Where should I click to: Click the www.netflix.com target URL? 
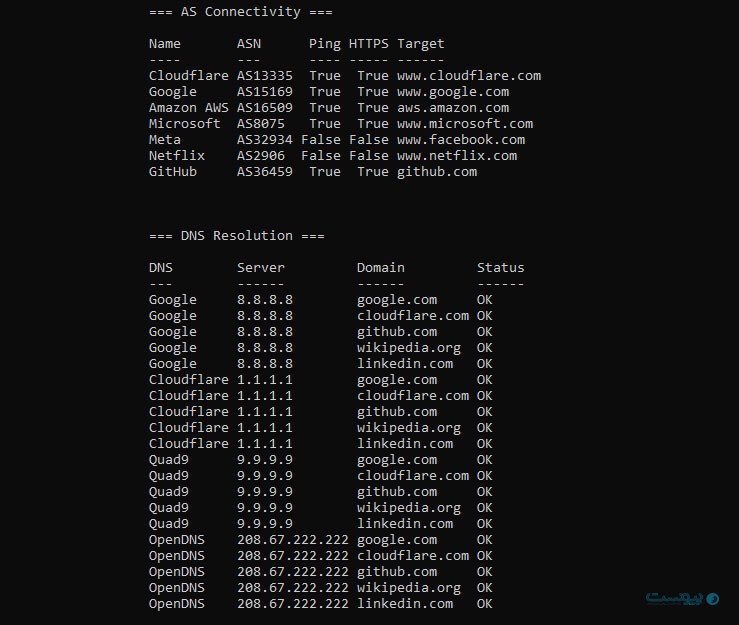tap(457, 156)
